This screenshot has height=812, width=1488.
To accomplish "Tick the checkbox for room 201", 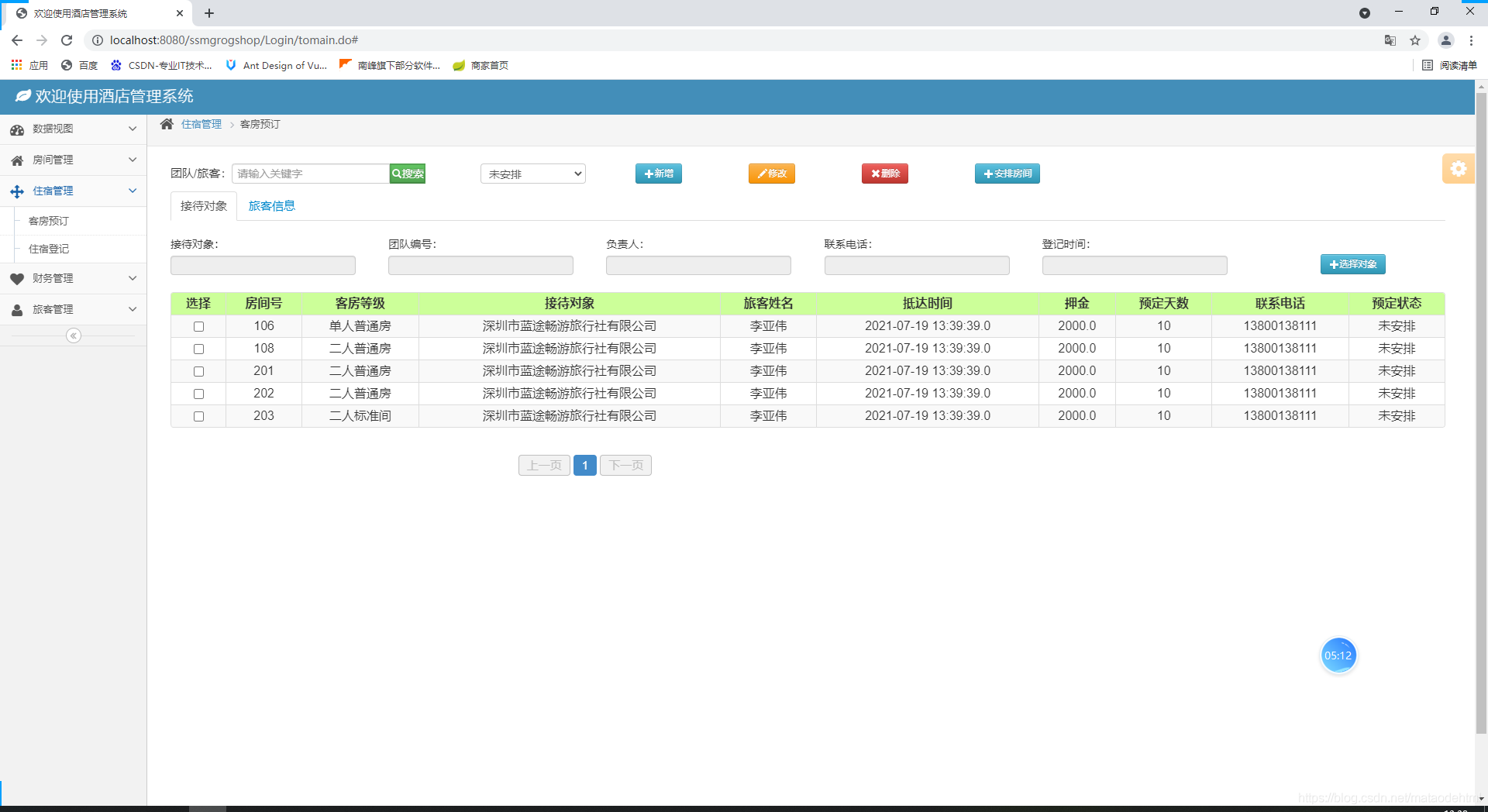I will pos(198,372).
